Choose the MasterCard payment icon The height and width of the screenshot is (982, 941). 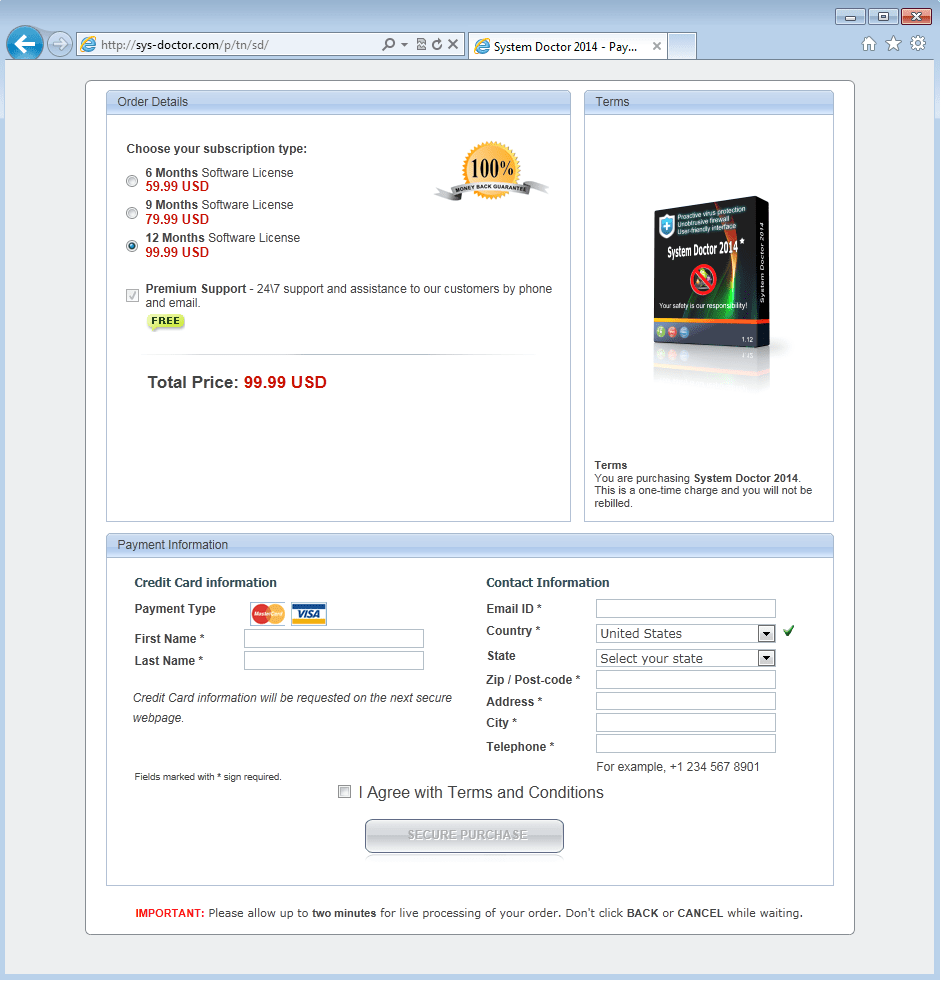pyautogui.click(x=268, y=614)
